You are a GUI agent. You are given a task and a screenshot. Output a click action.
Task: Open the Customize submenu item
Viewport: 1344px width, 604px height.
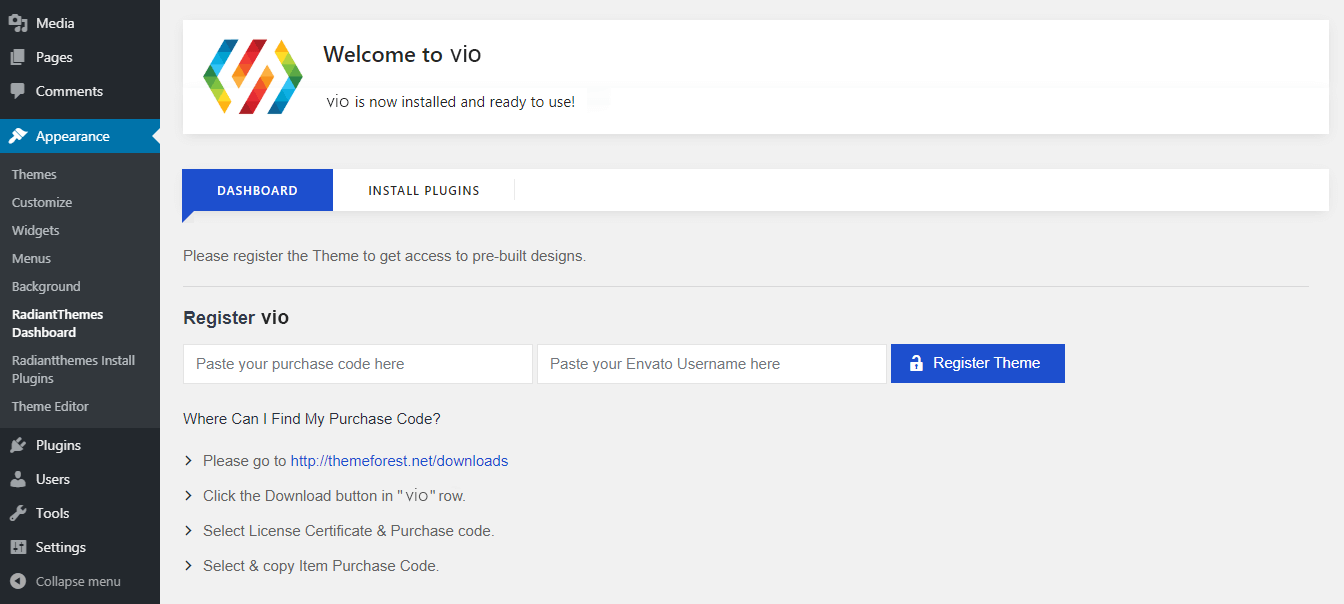point(42,202)
